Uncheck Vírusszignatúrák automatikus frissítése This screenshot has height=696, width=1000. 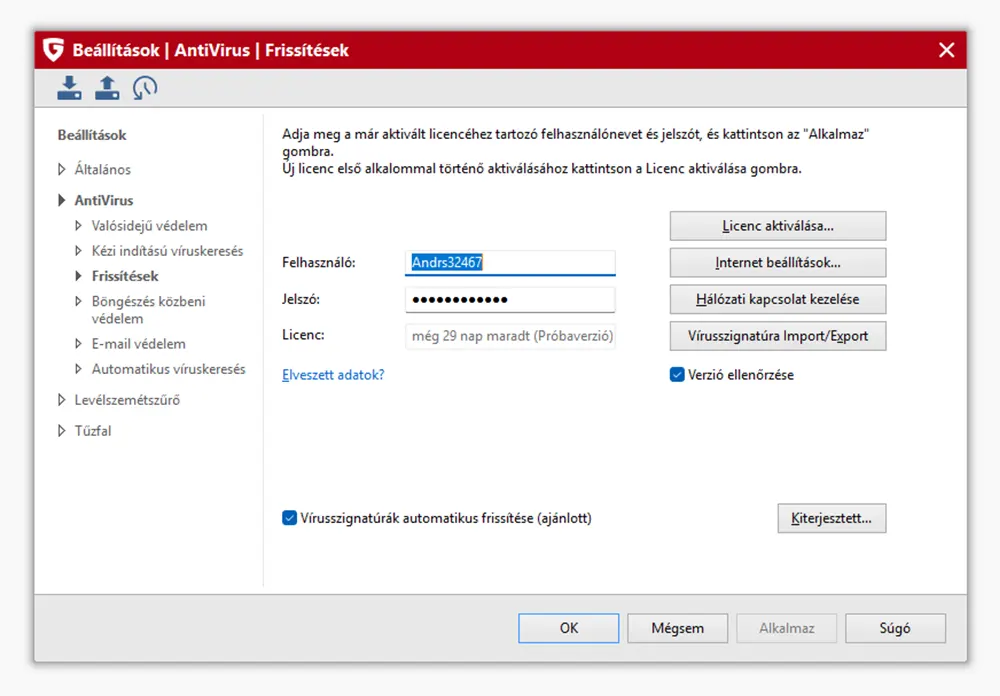290,518
